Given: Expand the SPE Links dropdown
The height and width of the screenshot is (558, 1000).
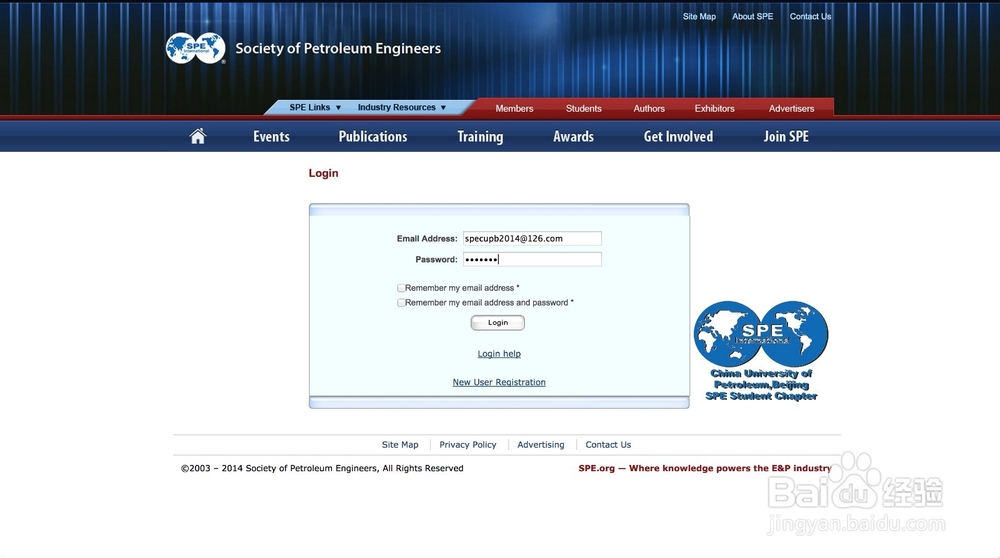Looking at the screenshot, I should click(315, 107).
